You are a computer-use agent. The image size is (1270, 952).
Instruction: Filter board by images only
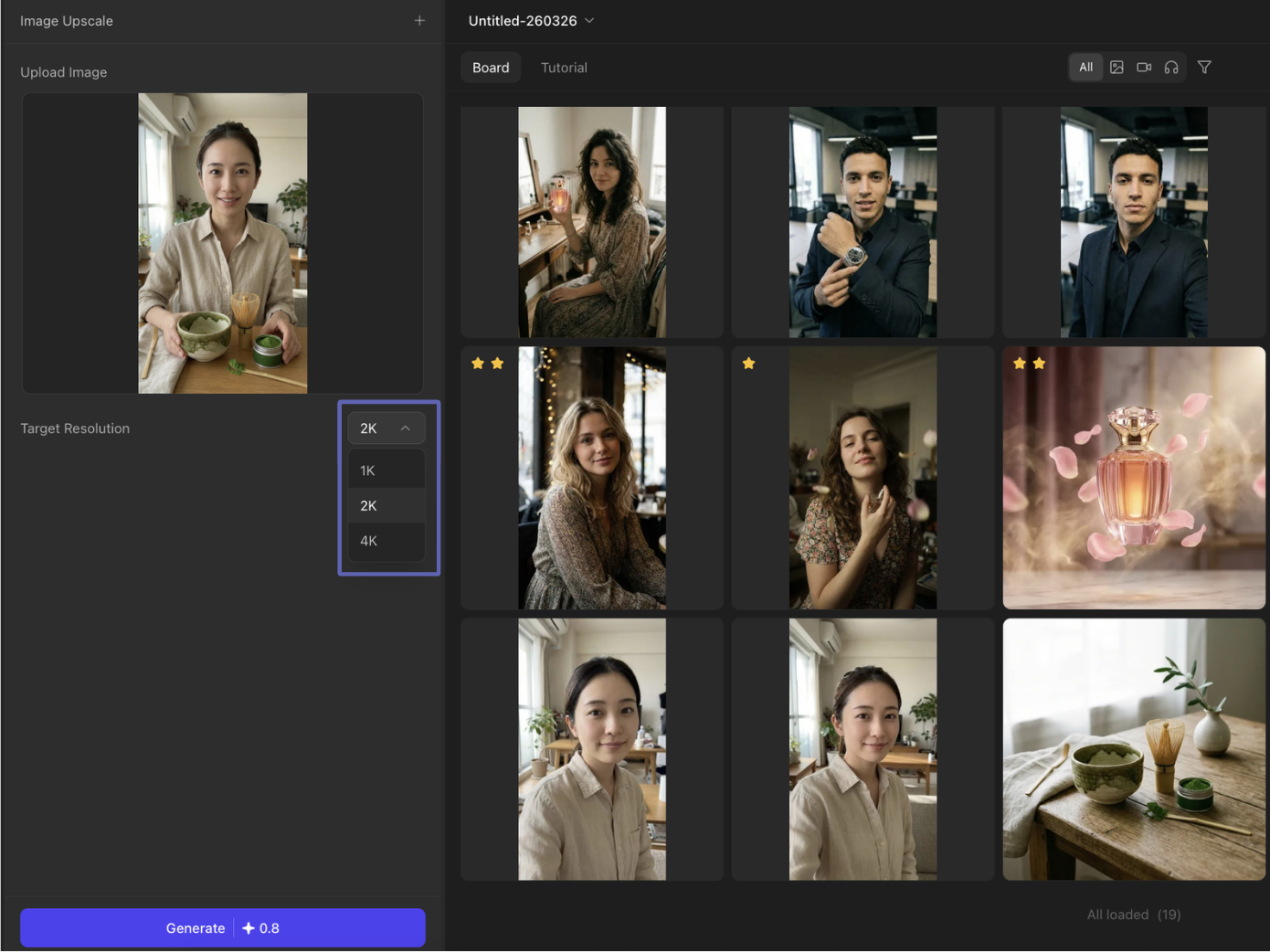point(1117,68)
